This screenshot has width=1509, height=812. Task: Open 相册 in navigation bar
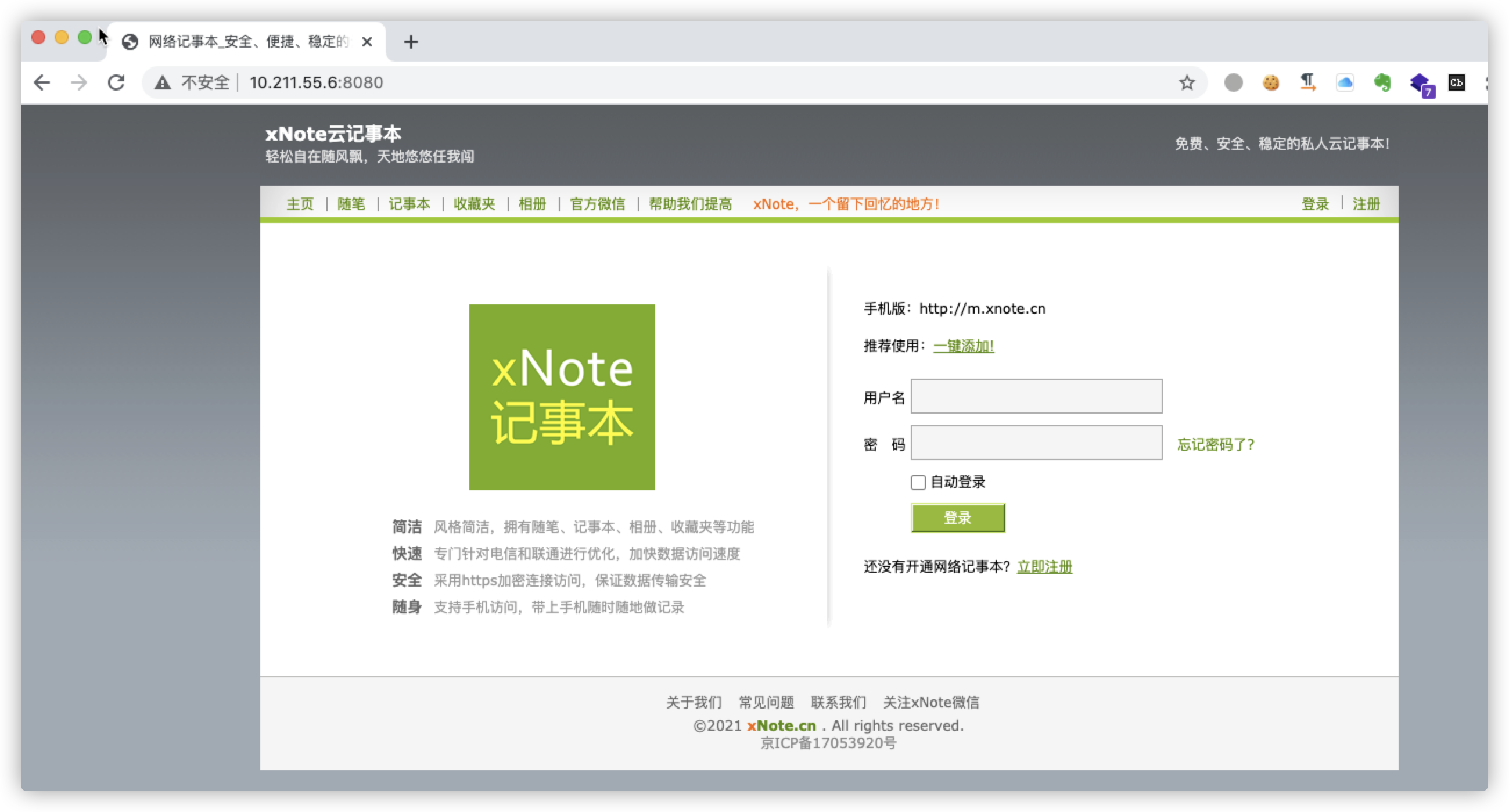[533, 204]
